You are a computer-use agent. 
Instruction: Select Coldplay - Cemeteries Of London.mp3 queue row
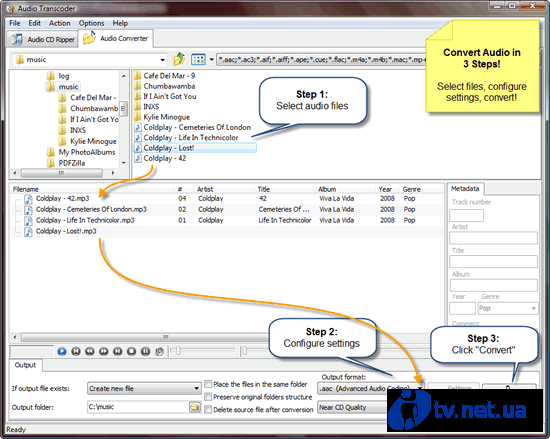click(227, 210)
